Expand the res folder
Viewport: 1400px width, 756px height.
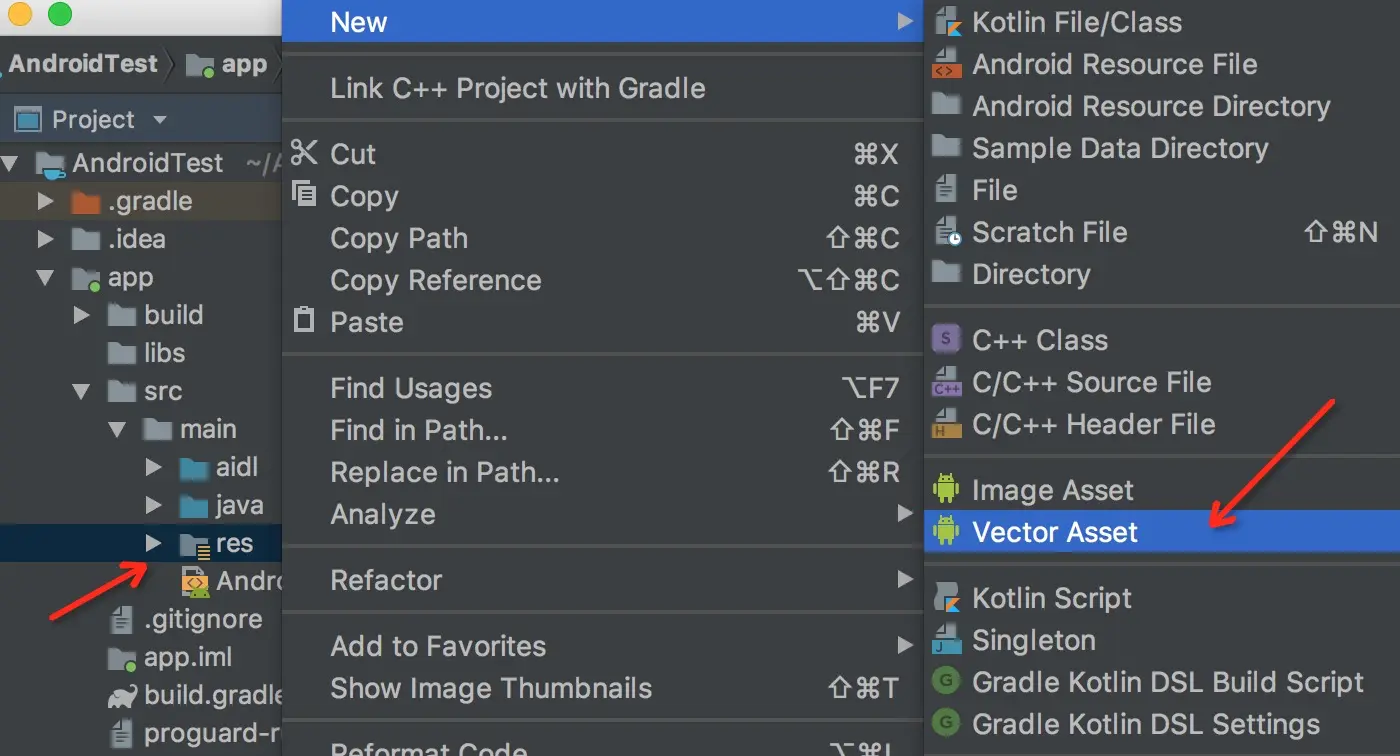click(153, 544)
